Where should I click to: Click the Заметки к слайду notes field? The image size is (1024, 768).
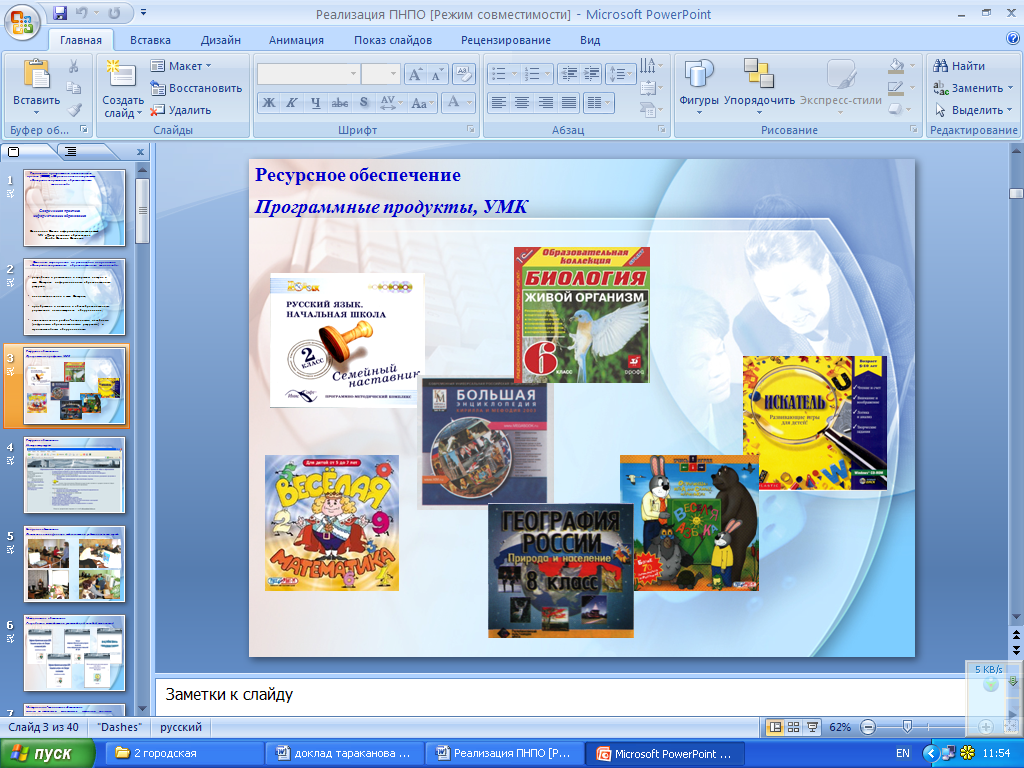coord(560,695)
